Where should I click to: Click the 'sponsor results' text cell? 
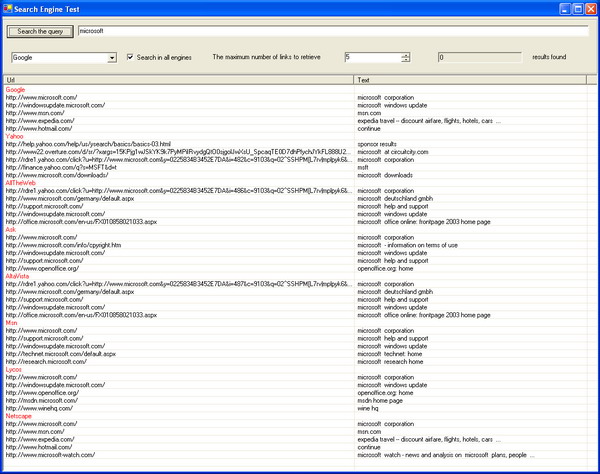point(377,144)
